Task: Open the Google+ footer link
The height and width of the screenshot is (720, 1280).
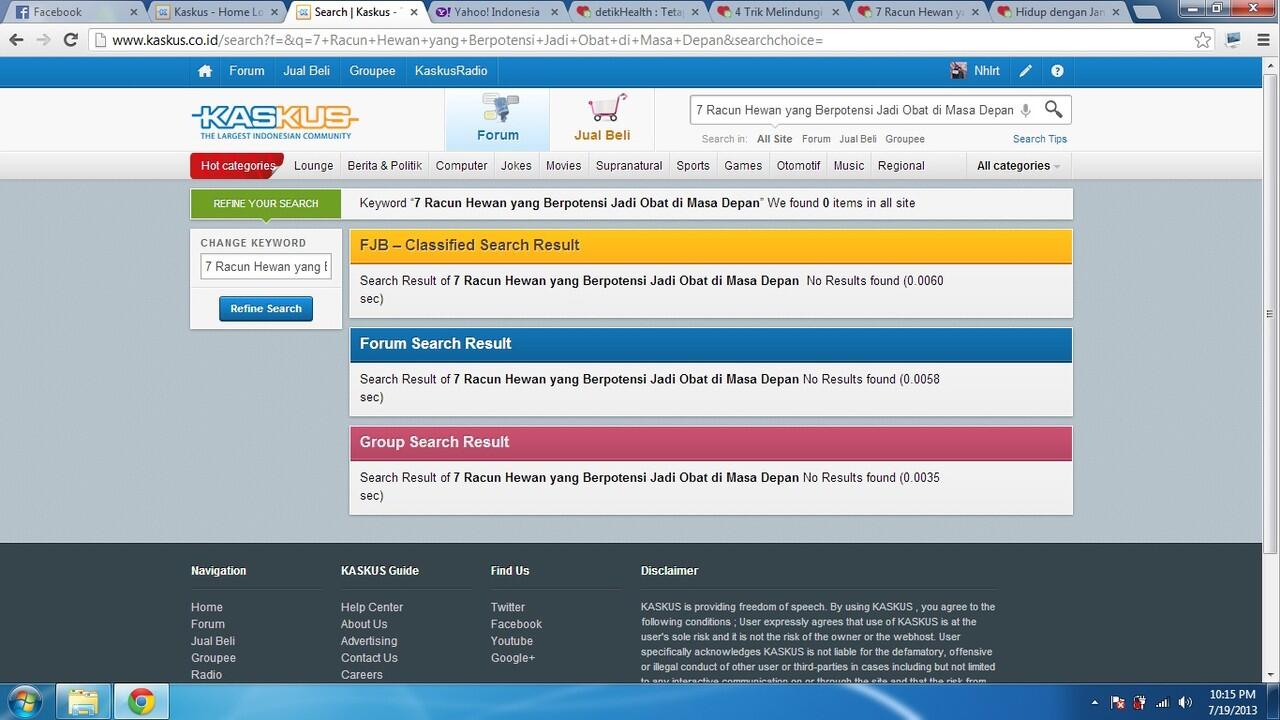Action: (513, 658)
